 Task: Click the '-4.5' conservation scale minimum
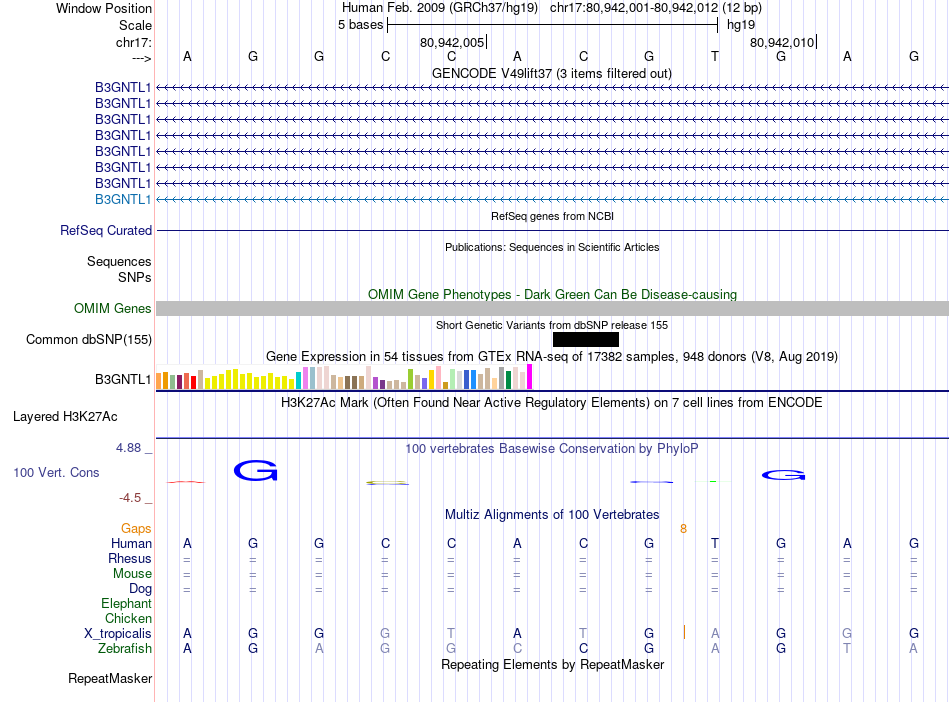[130, 498]
